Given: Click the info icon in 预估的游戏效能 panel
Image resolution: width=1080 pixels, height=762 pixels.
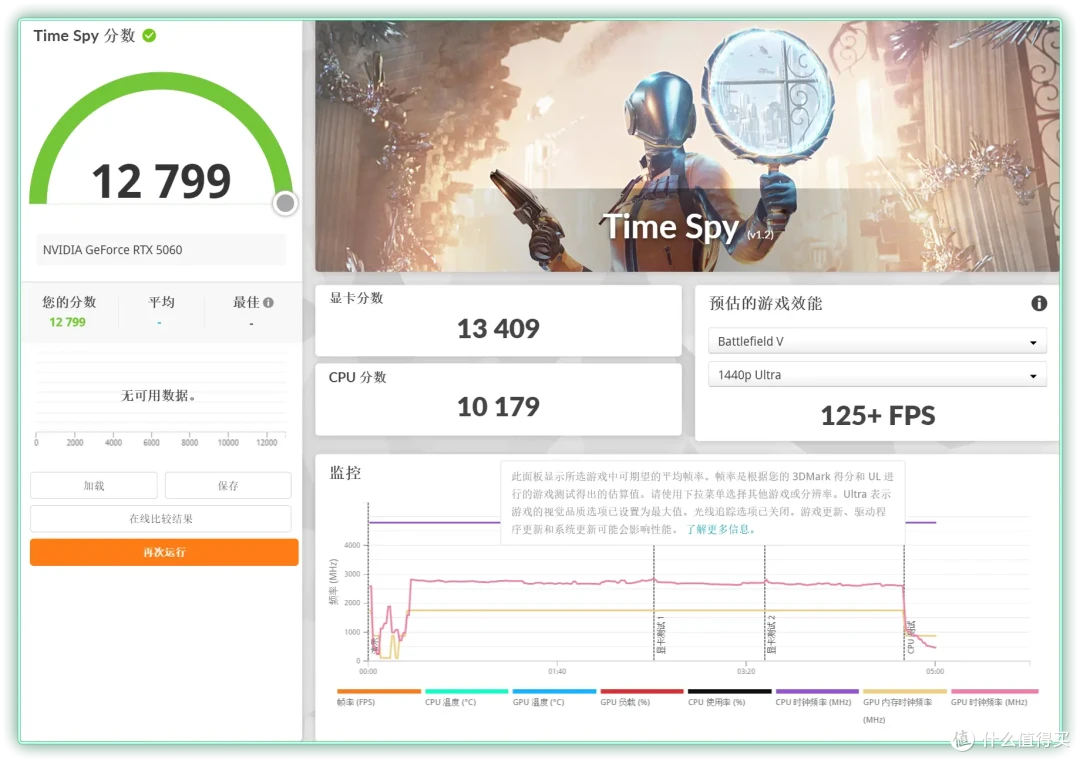Looking at the screenshot, I should tap(1039, 303).
